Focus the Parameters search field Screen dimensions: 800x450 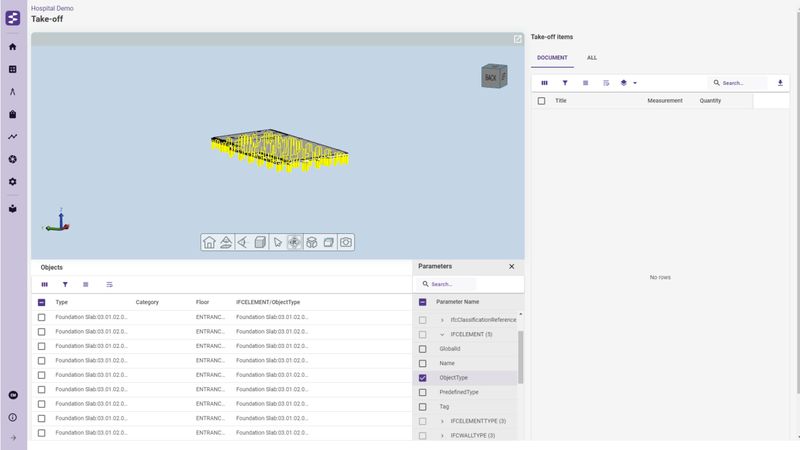point(448,284)
